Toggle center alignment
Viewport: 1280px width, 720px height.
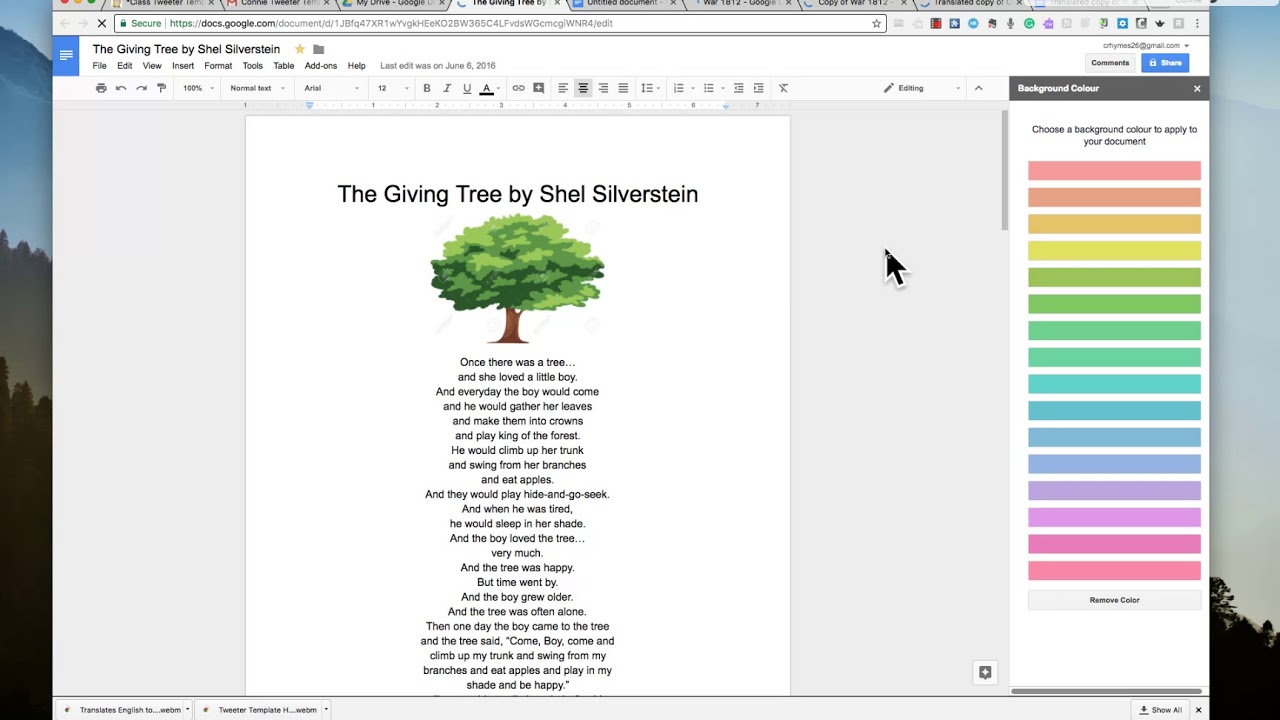[x=583, y=88]
